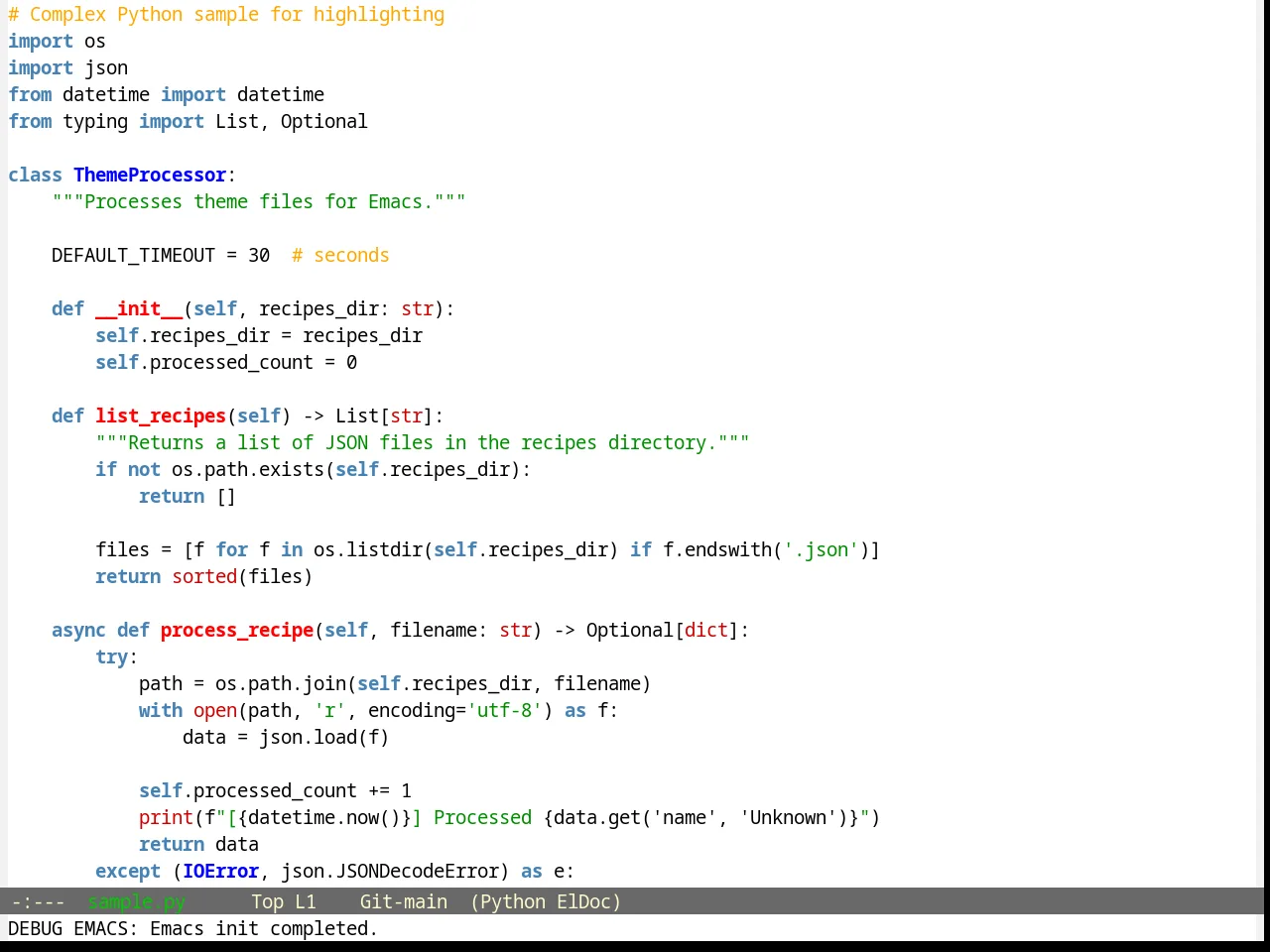The width and height of the screenshot is (1270, 952).
Task: Click the 'Complex Python sample' comment line
Action: click(x=226, y=14)
